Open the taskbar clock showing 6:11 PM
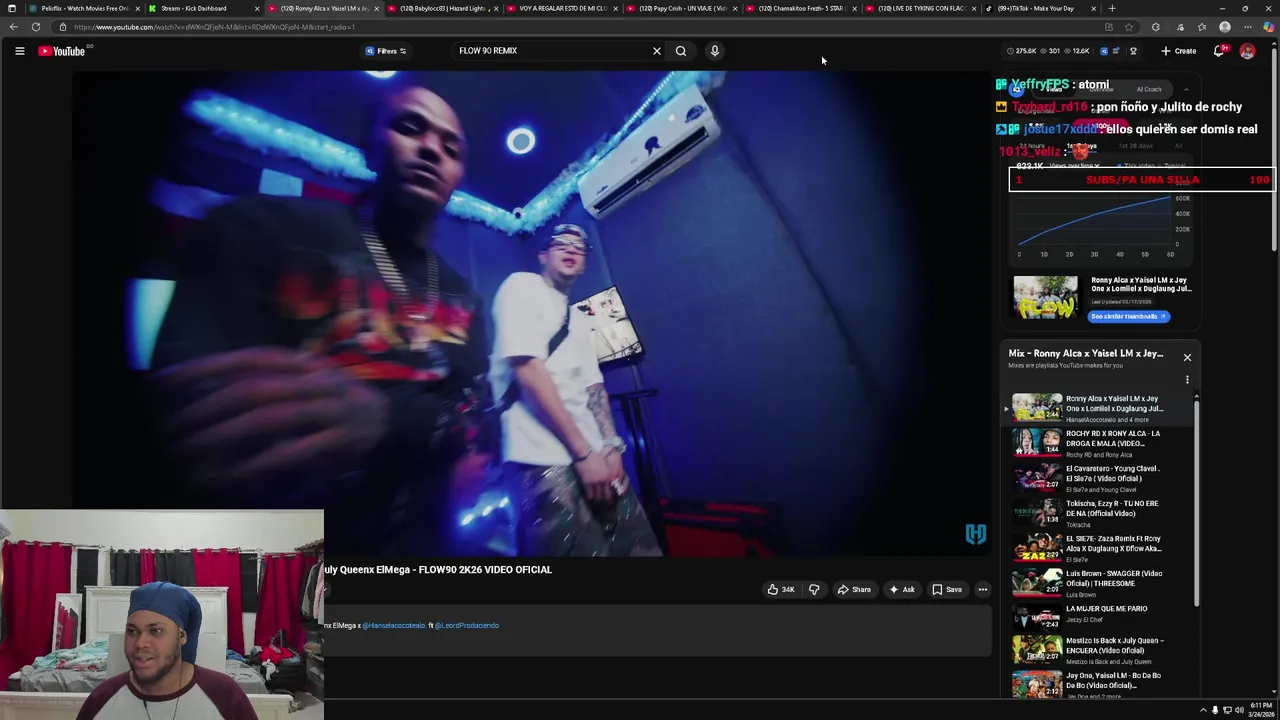The height and width of the screenshot is (720, 1280). 1260,710
